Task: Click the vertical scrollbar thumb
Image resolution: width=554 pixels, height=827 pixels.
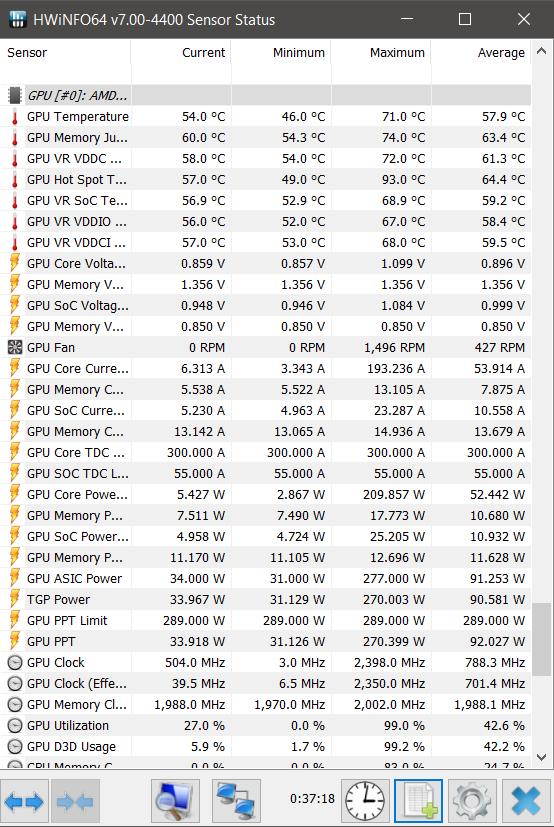Action: point(541,640)
